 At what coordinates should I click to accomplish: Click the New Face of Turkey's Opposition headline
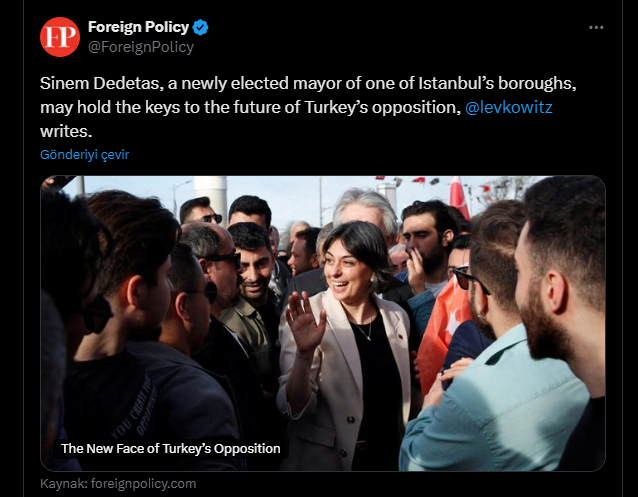[170, 448]
